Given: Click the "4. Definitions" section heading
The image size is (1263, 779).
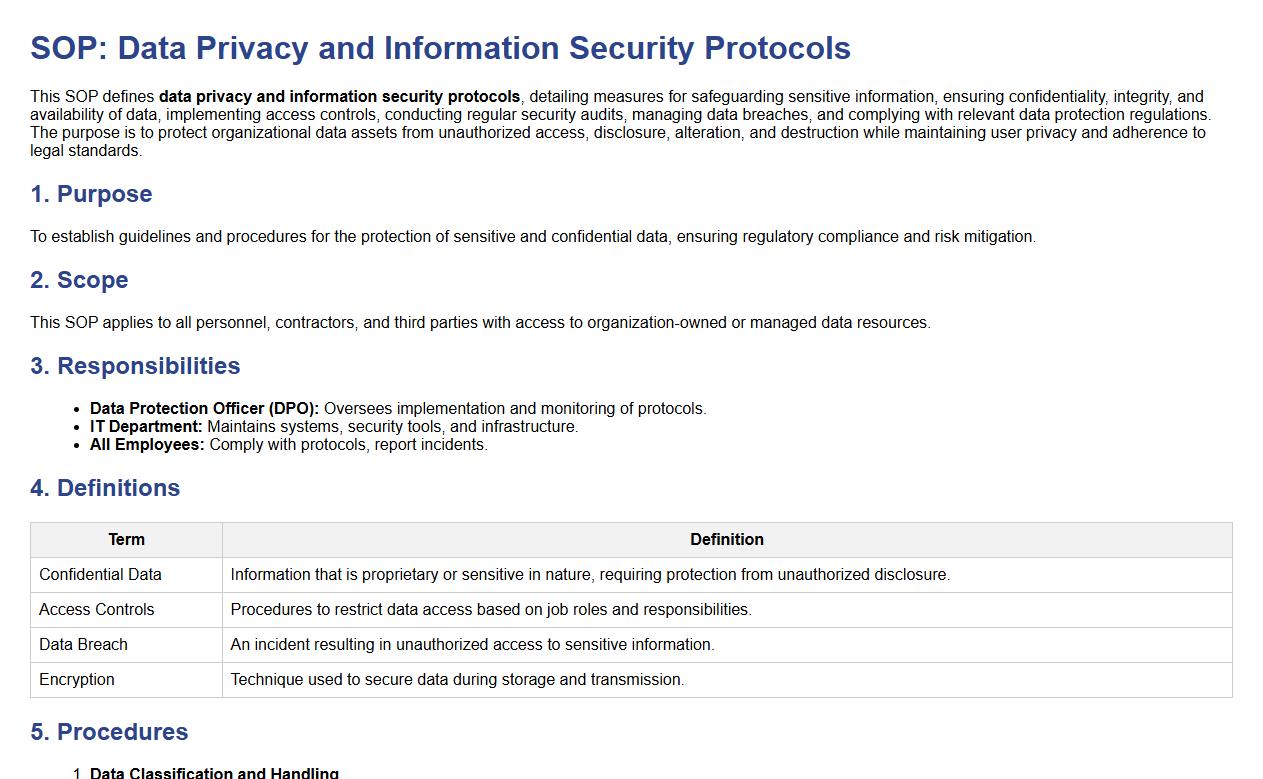Looking at the screenshot, I should (x=105, y=488).
